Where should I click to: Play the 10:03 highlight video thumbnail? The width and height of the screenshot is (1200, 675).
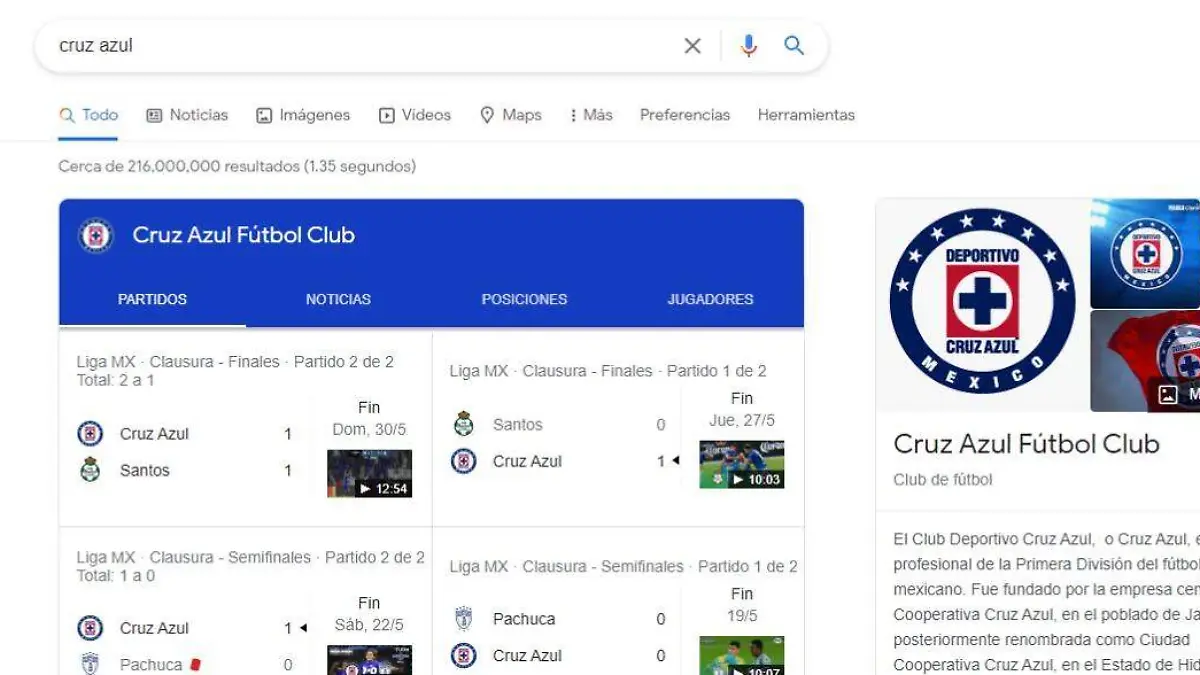click(x=741, y=464)
